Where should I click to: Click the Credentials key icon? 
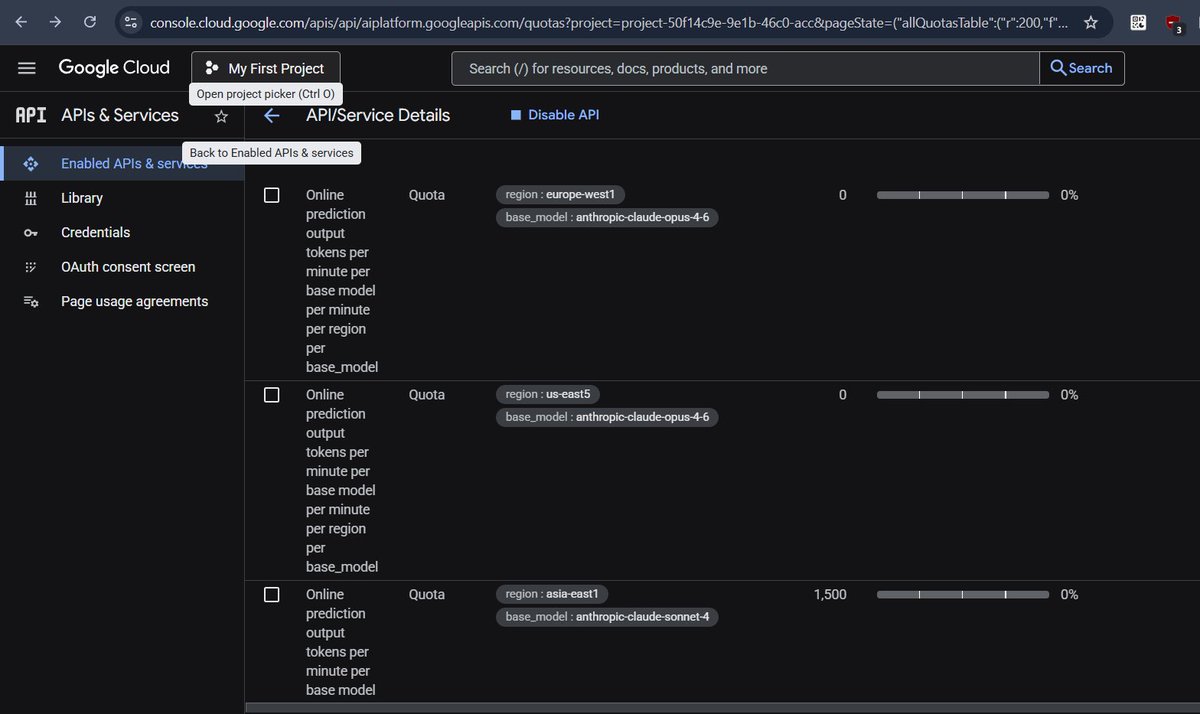click(30, 233)
